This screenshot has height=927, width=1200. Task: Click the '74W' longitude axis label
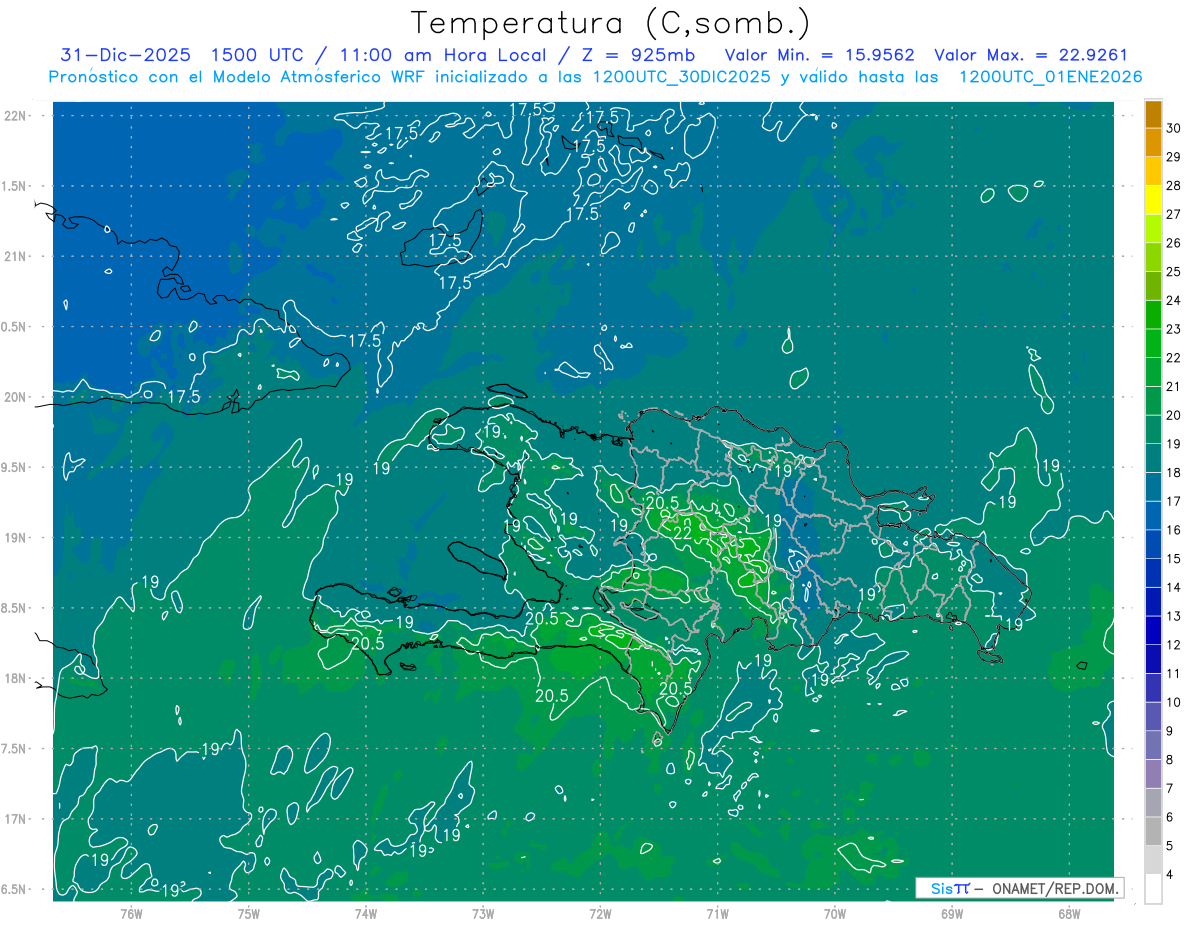coord(366,913)
